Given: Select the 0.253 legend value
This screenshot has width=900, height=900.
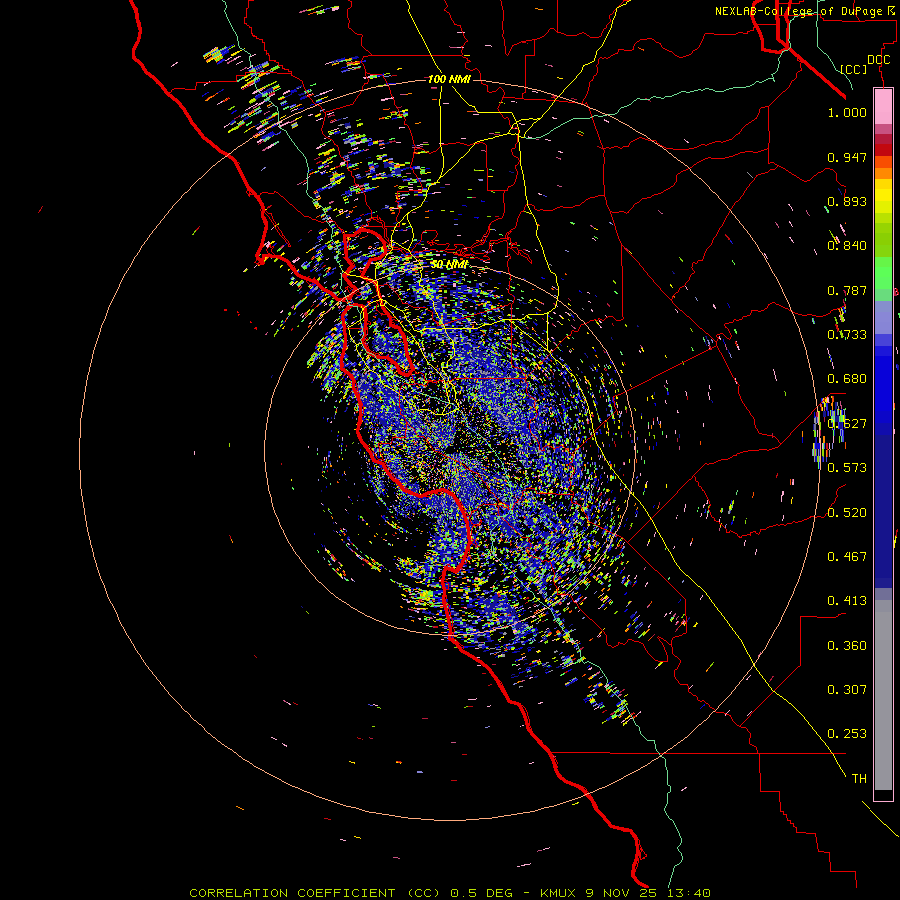Looking at the screenshot, I should 847,734.
